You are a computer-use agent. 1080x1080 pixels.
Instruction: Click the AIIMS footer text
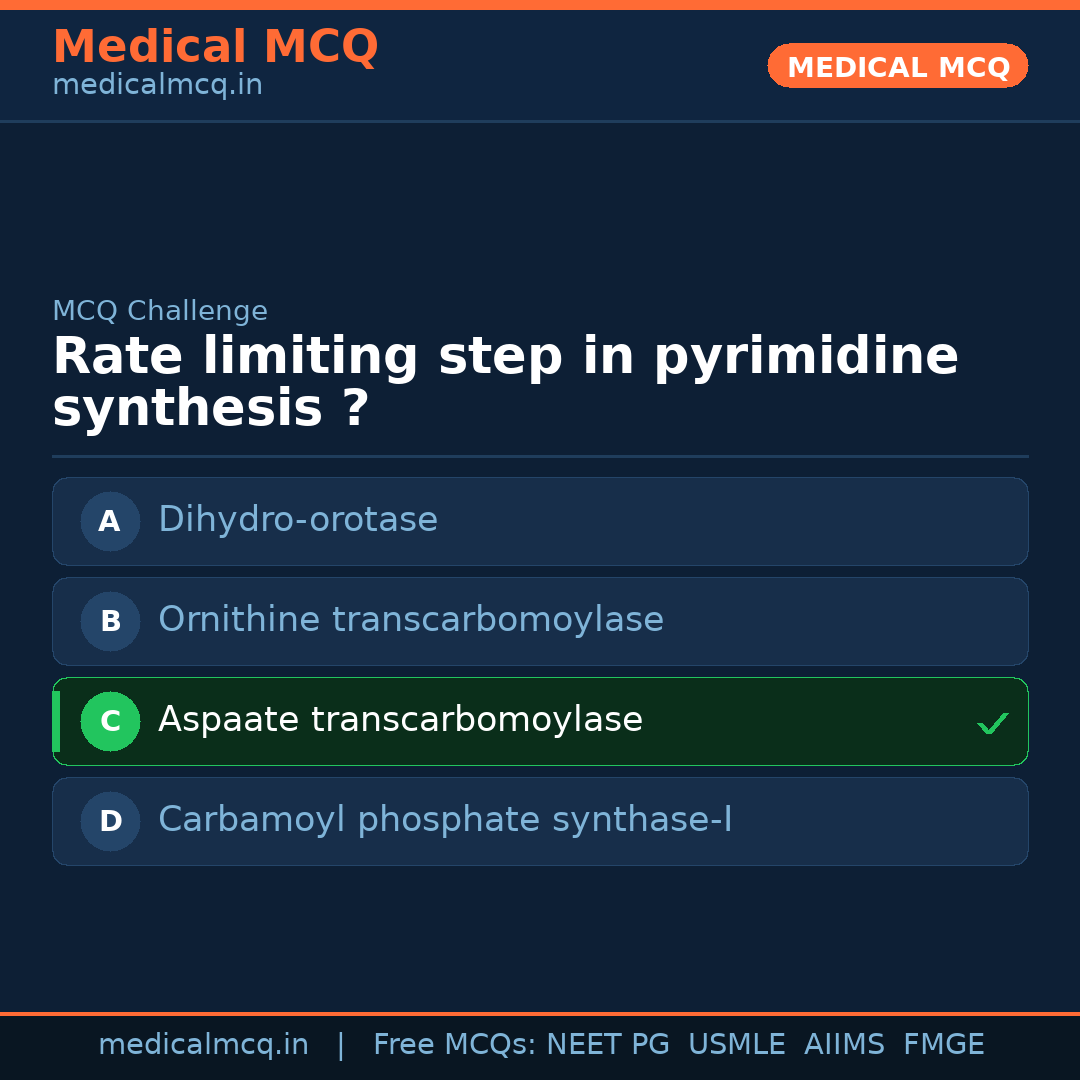pos(844,1045)
